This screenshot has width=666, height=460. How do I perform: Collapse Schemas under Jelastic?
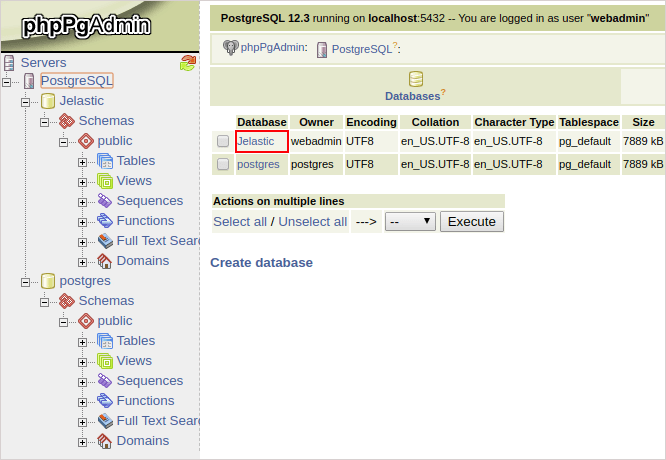tap(45, 122)
